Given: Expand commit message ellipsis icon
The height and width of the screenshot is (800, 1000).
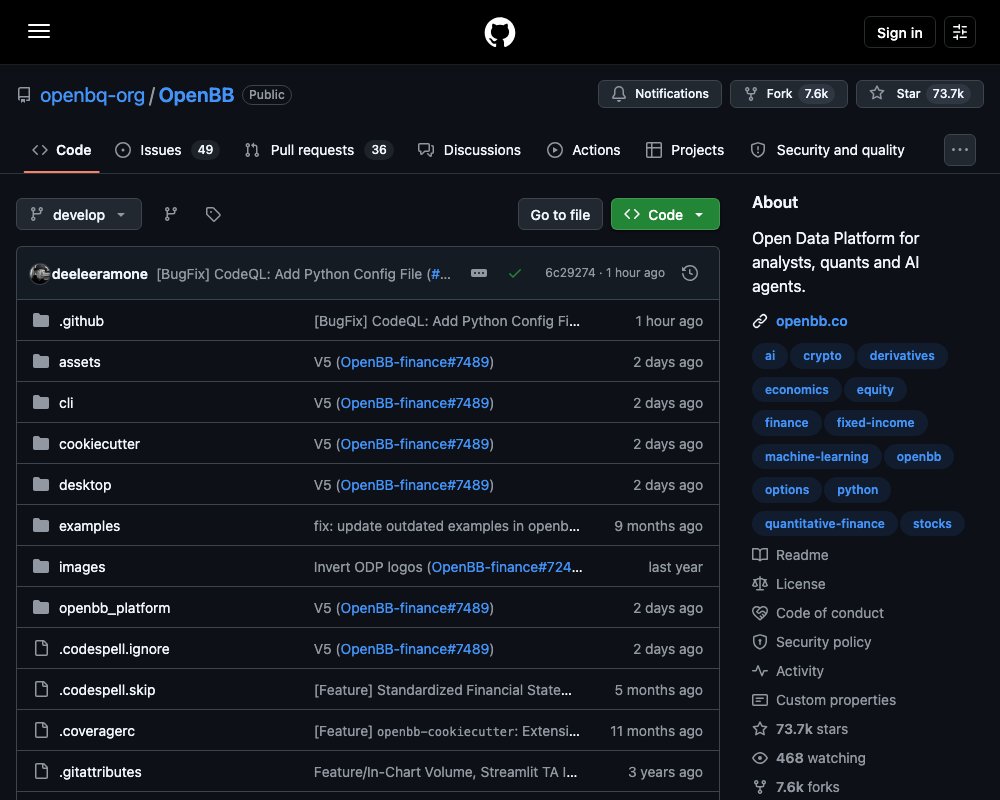Looking at the screenshot, I should coord(479,273).
